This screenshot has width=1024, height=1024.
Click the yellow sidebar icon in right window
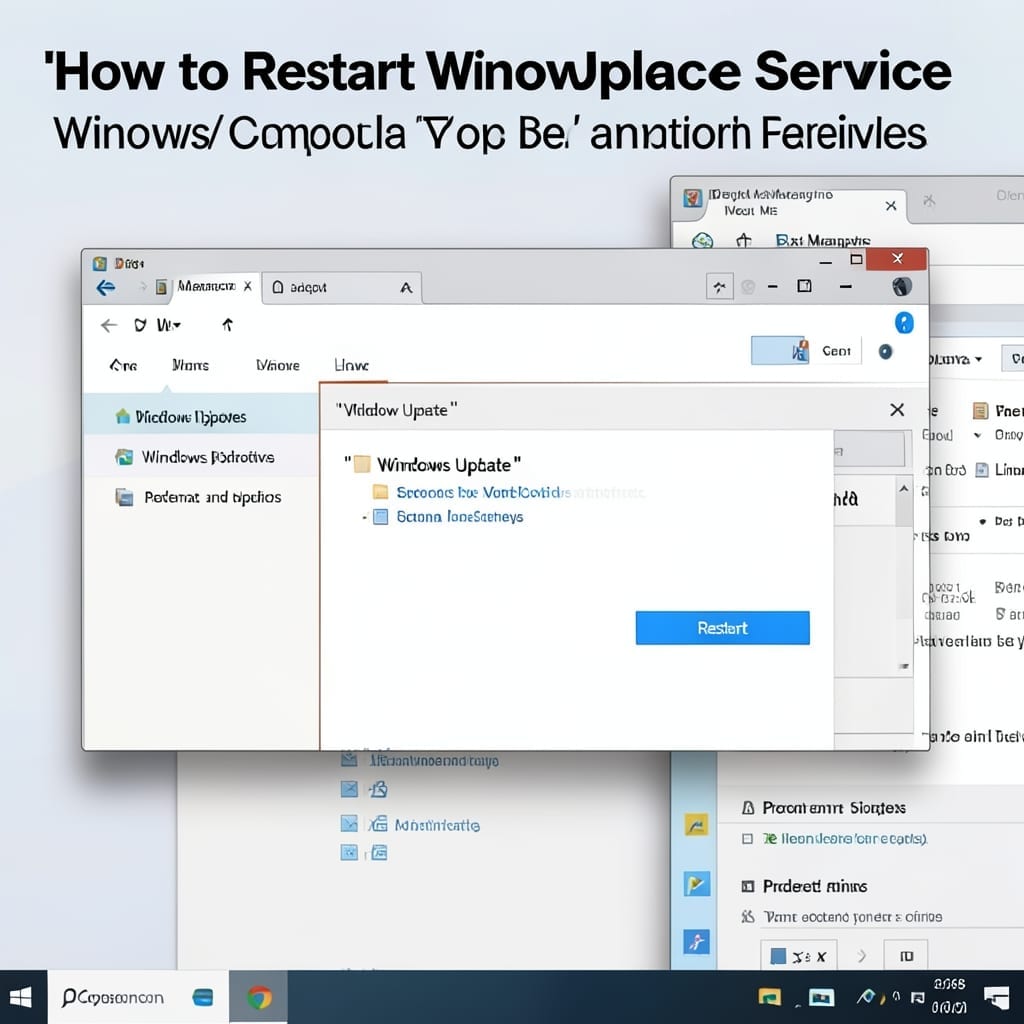[696, 826]
